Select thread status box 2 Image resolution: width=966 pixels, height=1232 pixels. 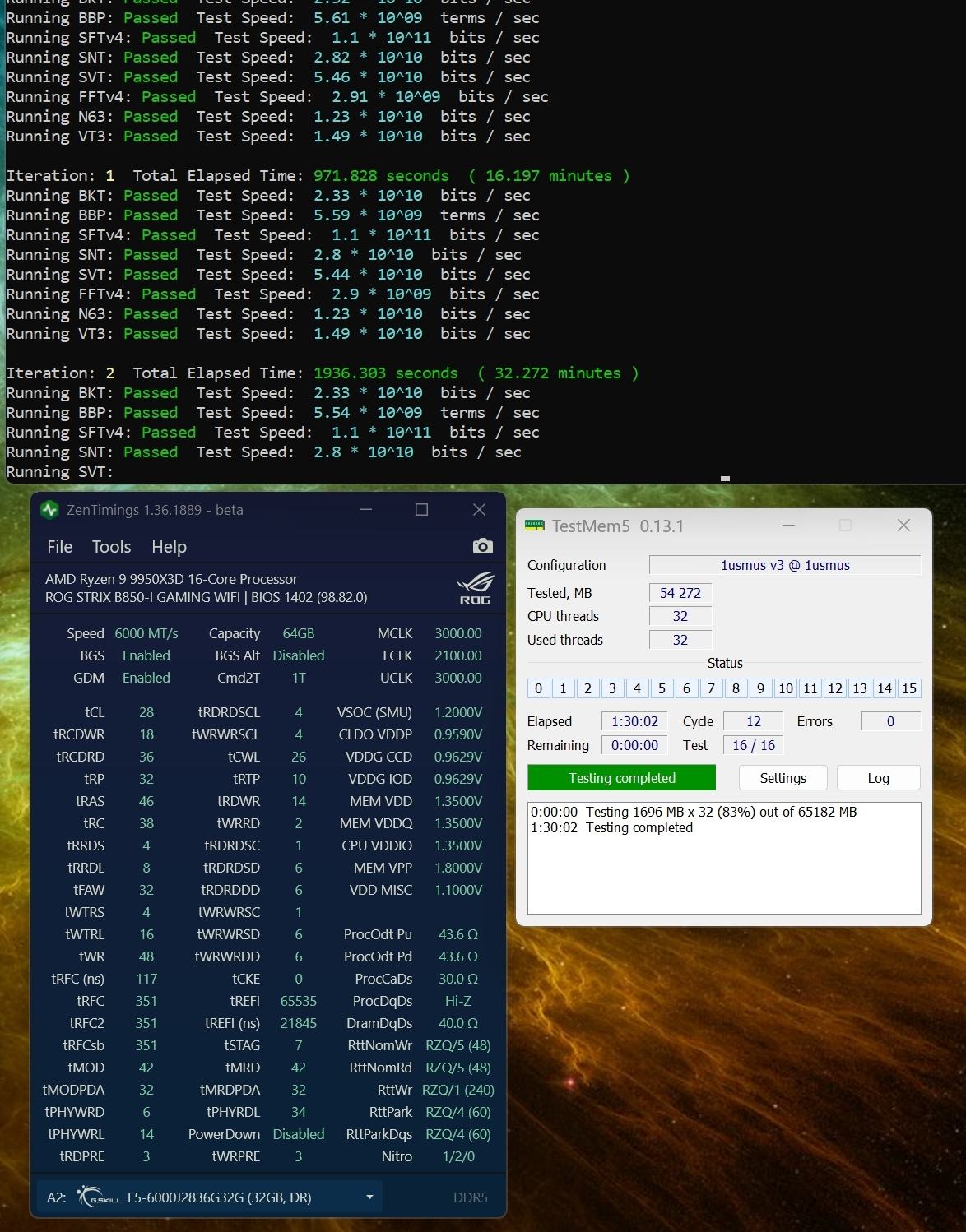(587, 688)
